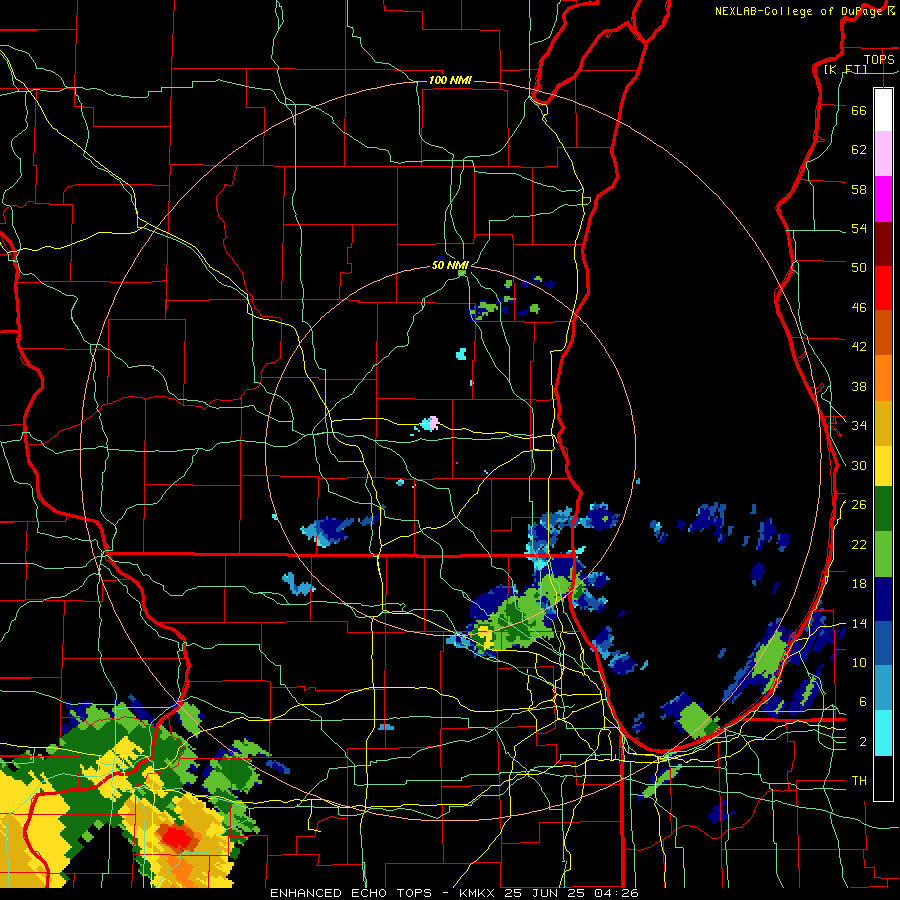Click the medium blue legend segment near 10
Image resolution: width=900 pixels, height=900 pixels.
(883, 643)
